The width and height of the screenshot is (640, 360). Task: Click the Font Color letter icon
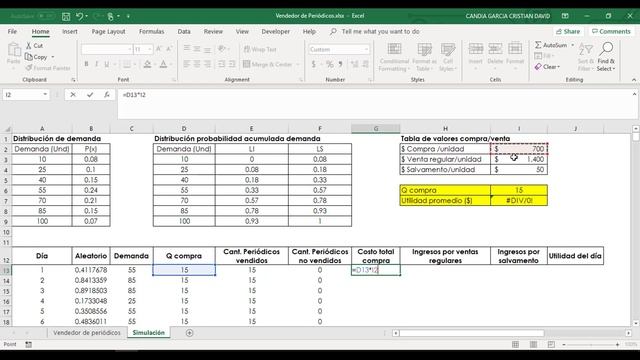coord(163,64)
